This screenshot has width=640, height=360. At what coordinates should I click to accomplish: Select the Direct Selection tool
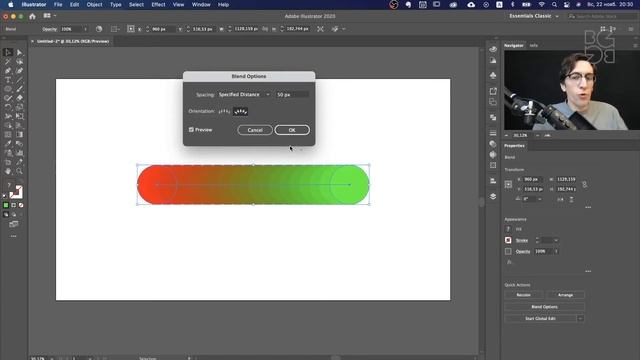(x=19, y=52)
